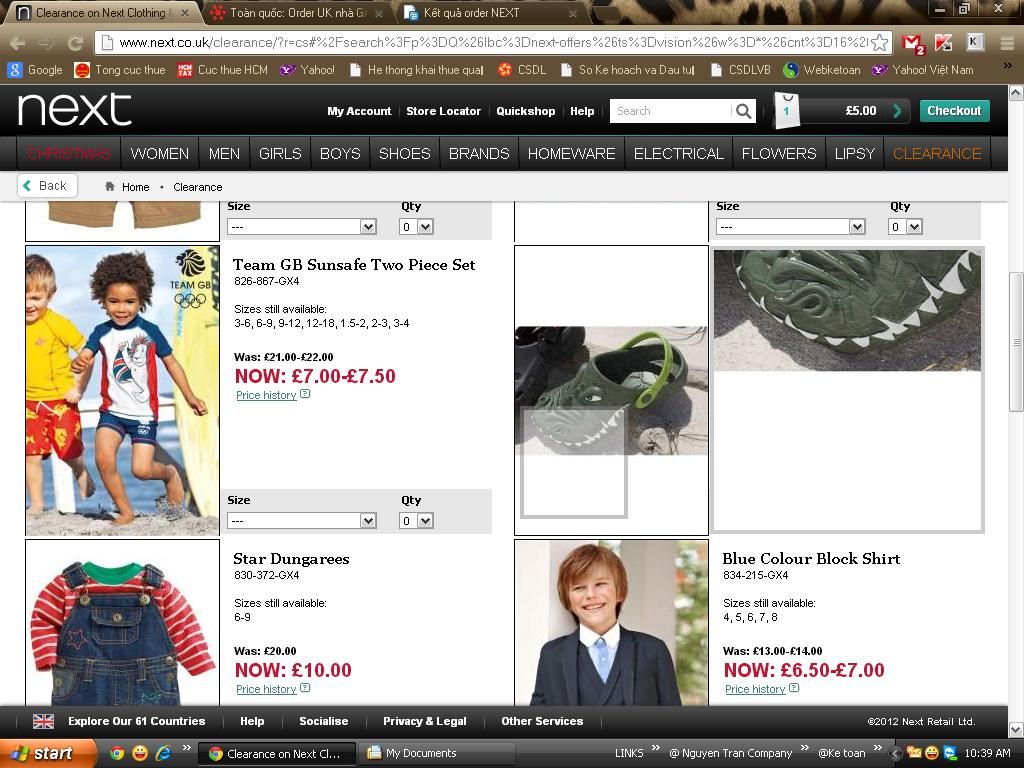Open Size dropdown for Team GB Sunsafe set

point(302,520)
